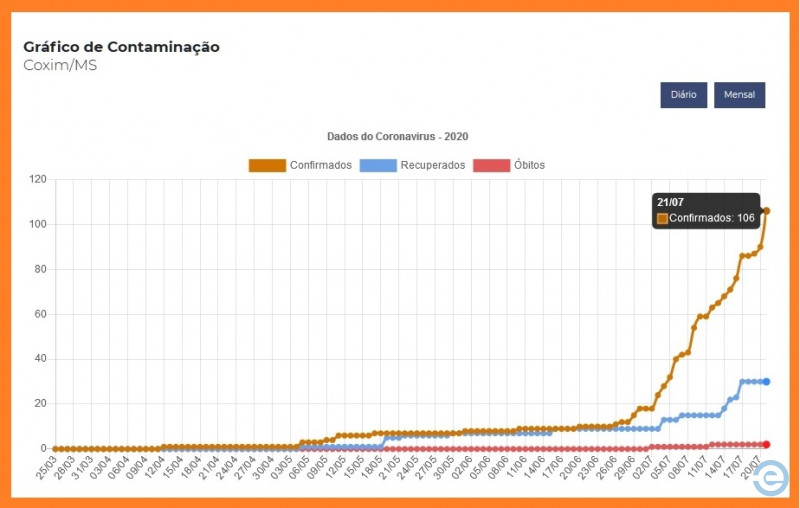Image resolution: width=800 pixels, height=508 pixels.
Task: Click the red Óbitos legend swatch
Action: pyautogui.click(x=490, y=165)
